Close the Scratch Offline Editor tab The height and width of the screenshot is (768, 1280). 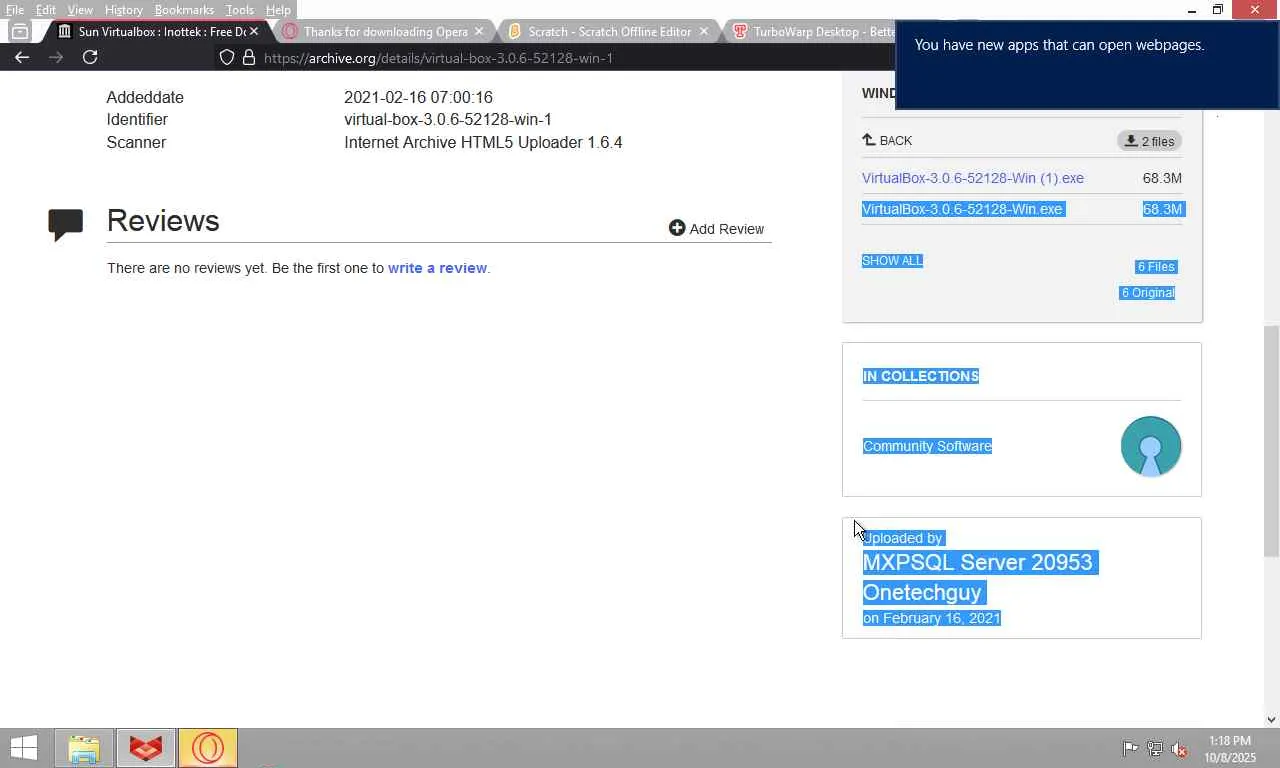click(x=703, y=31)
